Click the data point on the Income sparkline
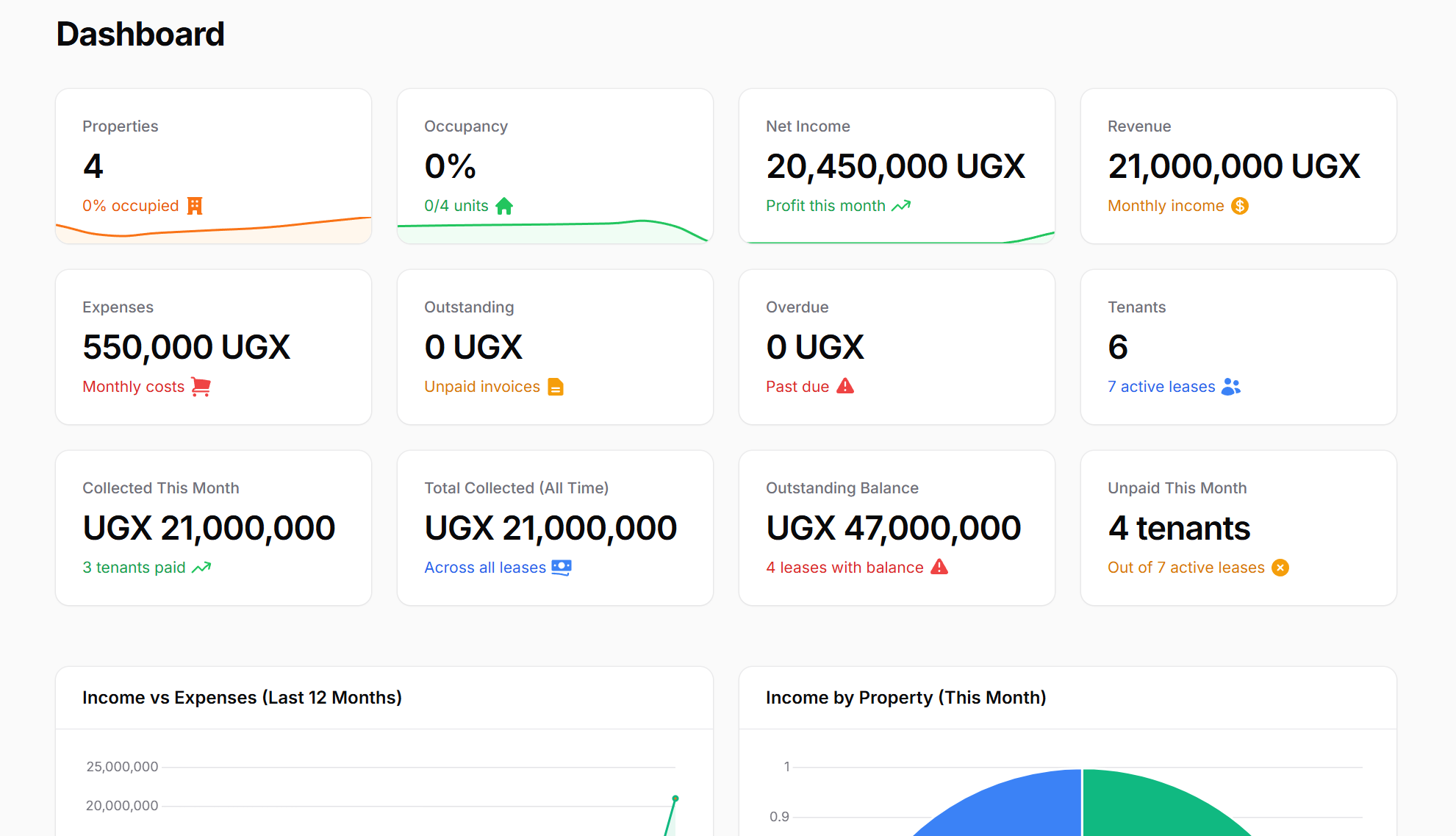This screenshot has width=1456, height=836. point(675,799)
